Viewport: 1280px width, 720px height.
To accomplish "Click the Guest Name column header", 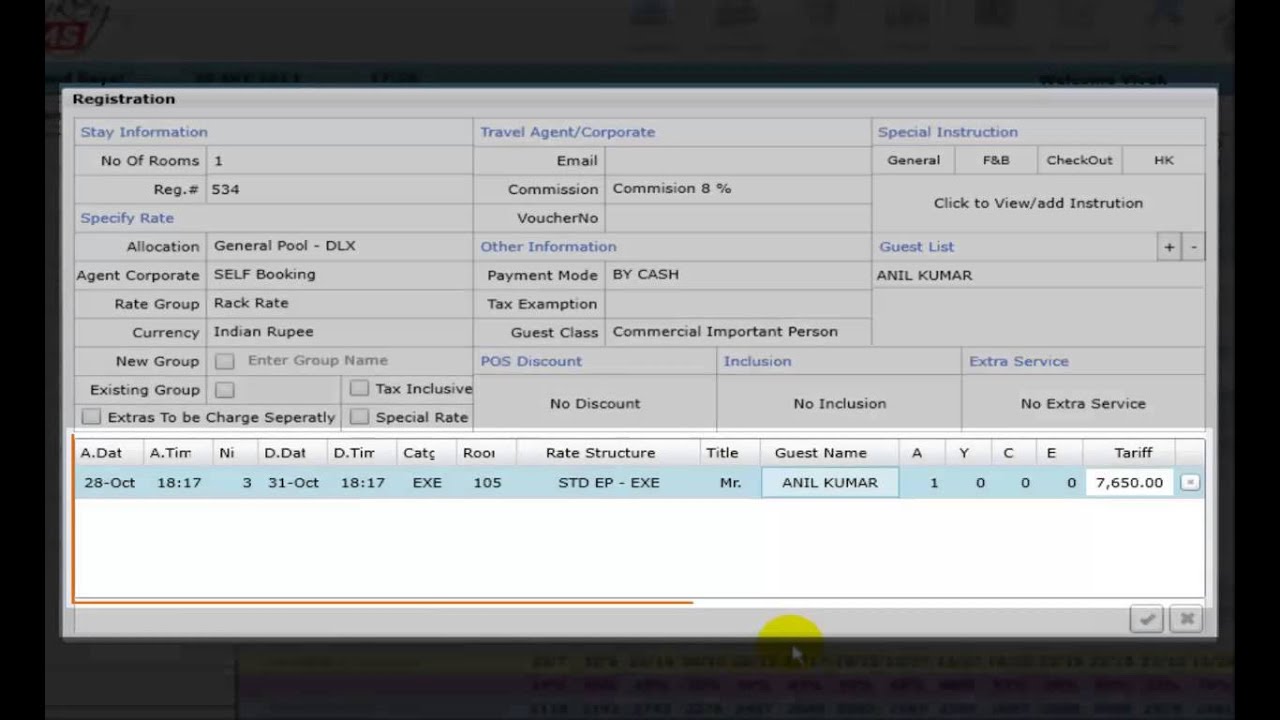I will 820,453.
